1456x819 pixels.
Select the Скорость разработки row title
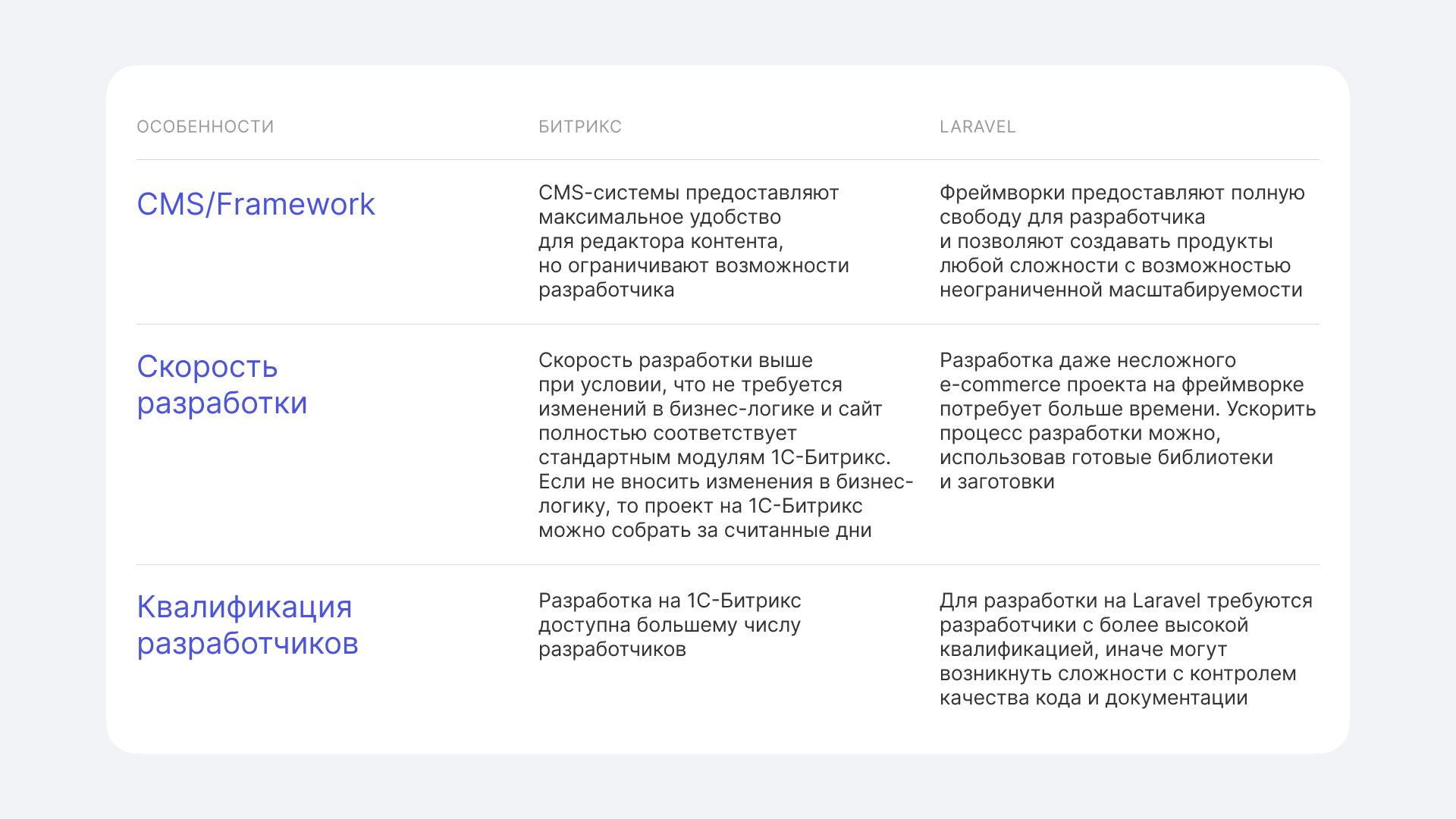(x=221, y=384)
